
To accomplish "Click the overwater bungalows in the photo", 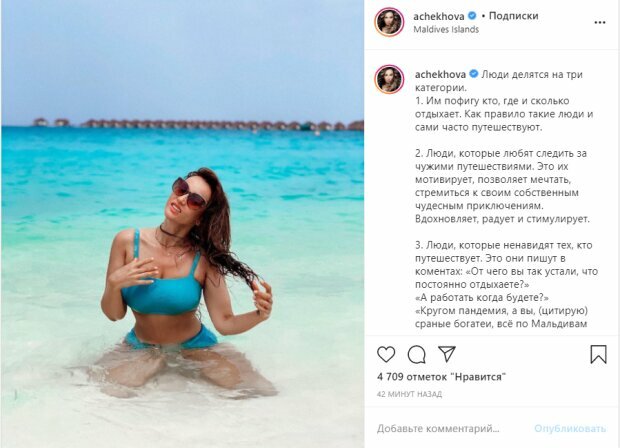I will point(198,124).
